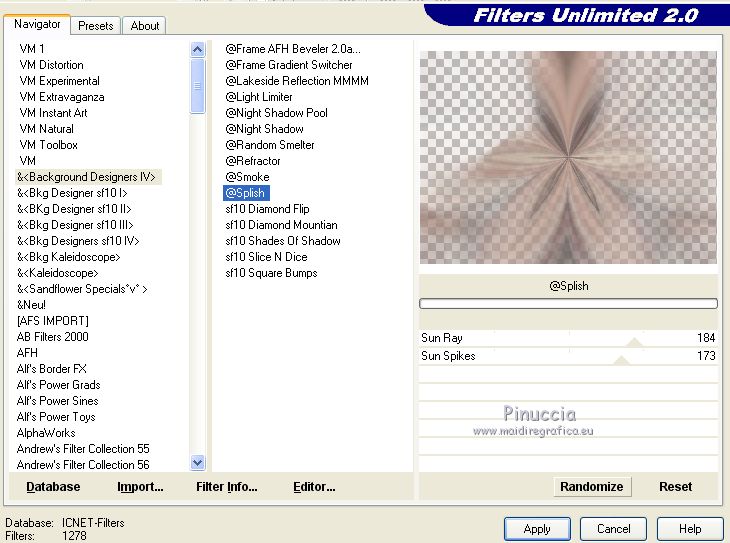Reset the filter parameters
730x543 pixels.
(676, 487)
